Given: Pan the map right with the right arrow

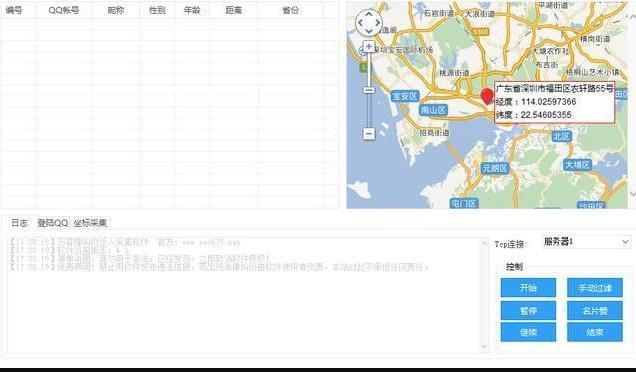Looking at the screenshot, I should coord(378,23).
